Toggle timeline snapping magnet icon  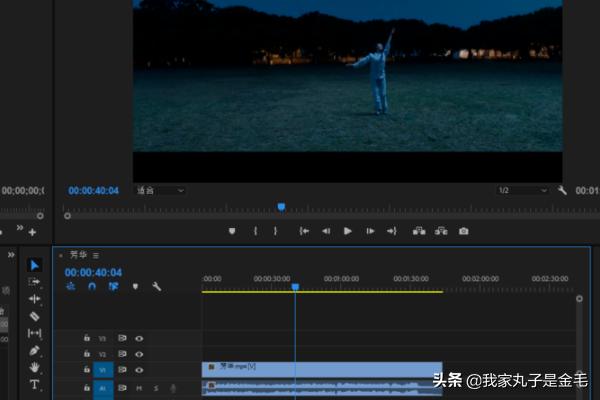click(x=92, y=286)
